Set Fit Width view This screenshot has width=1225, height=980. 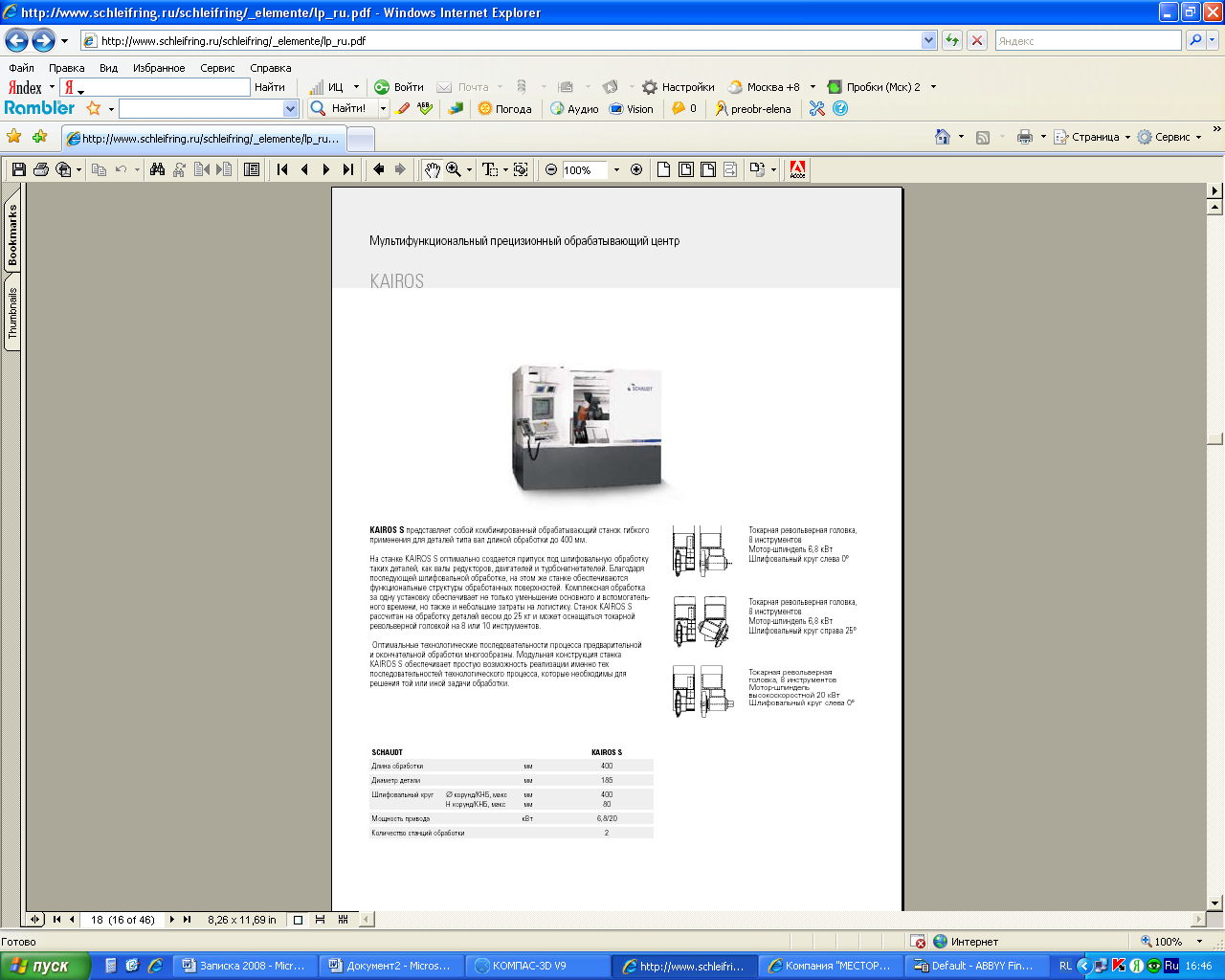pyautogui.click(x=708, y=169)
